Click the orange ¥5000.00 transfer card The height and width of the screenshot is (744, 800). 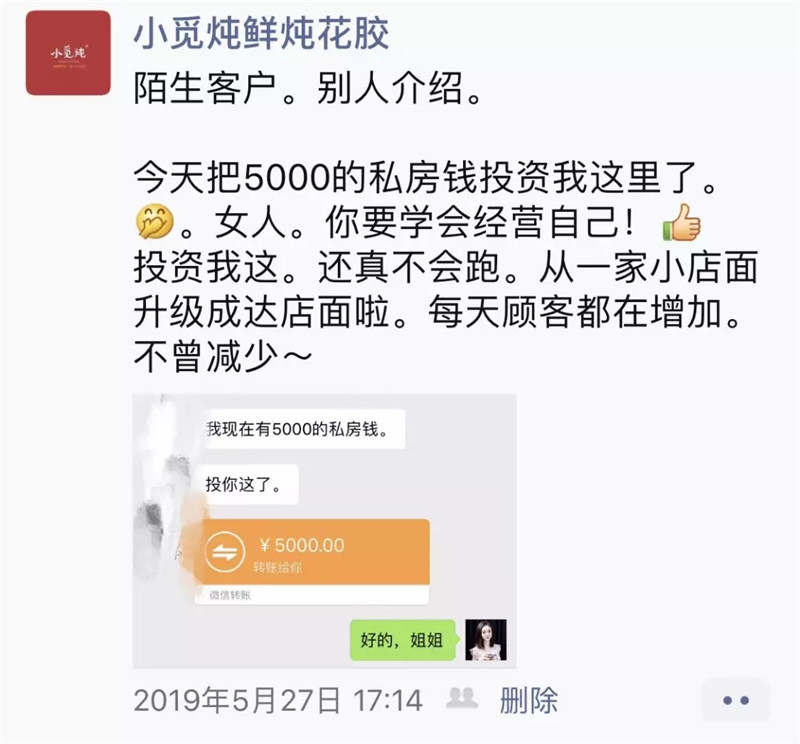coord(312,552)
